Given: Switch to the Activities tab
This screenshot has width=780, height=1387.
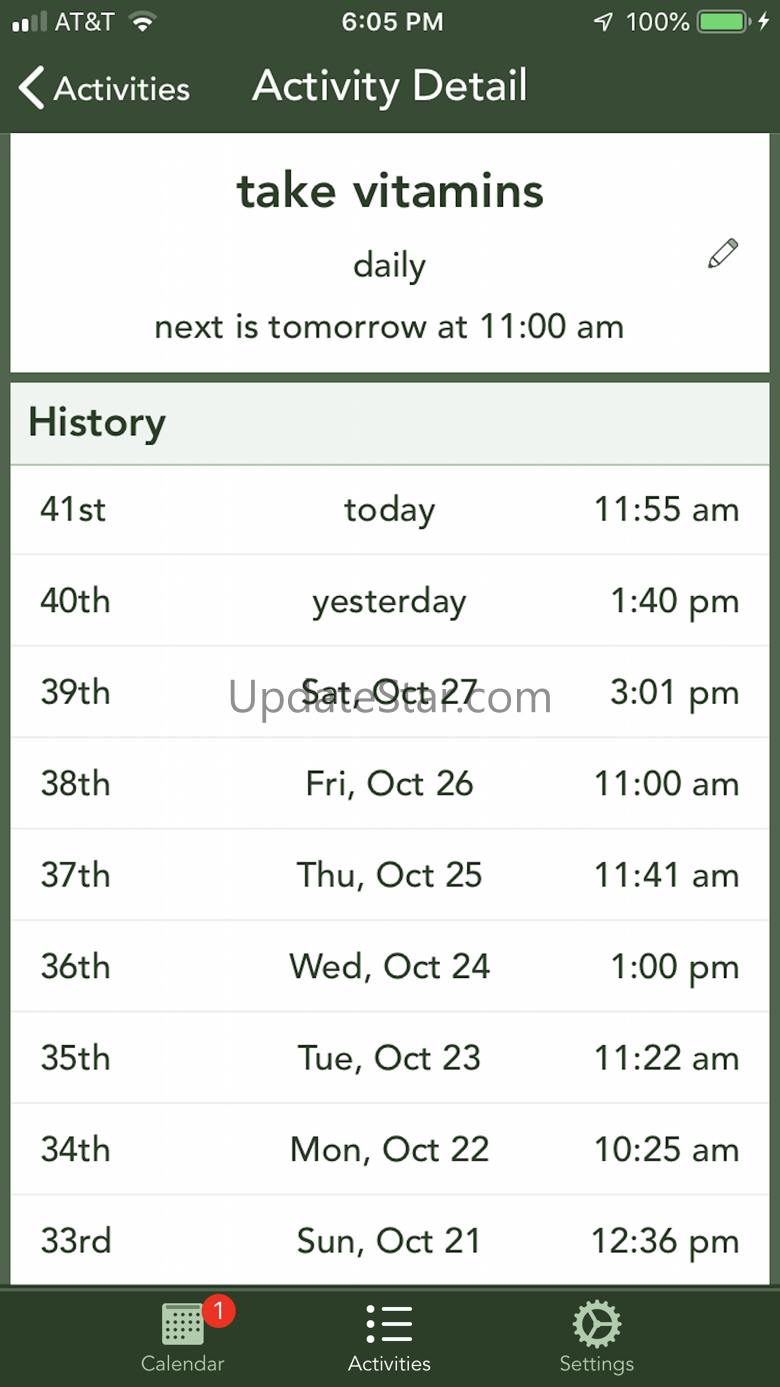Looking at the screenshot, I should [x=389, y=1337].
